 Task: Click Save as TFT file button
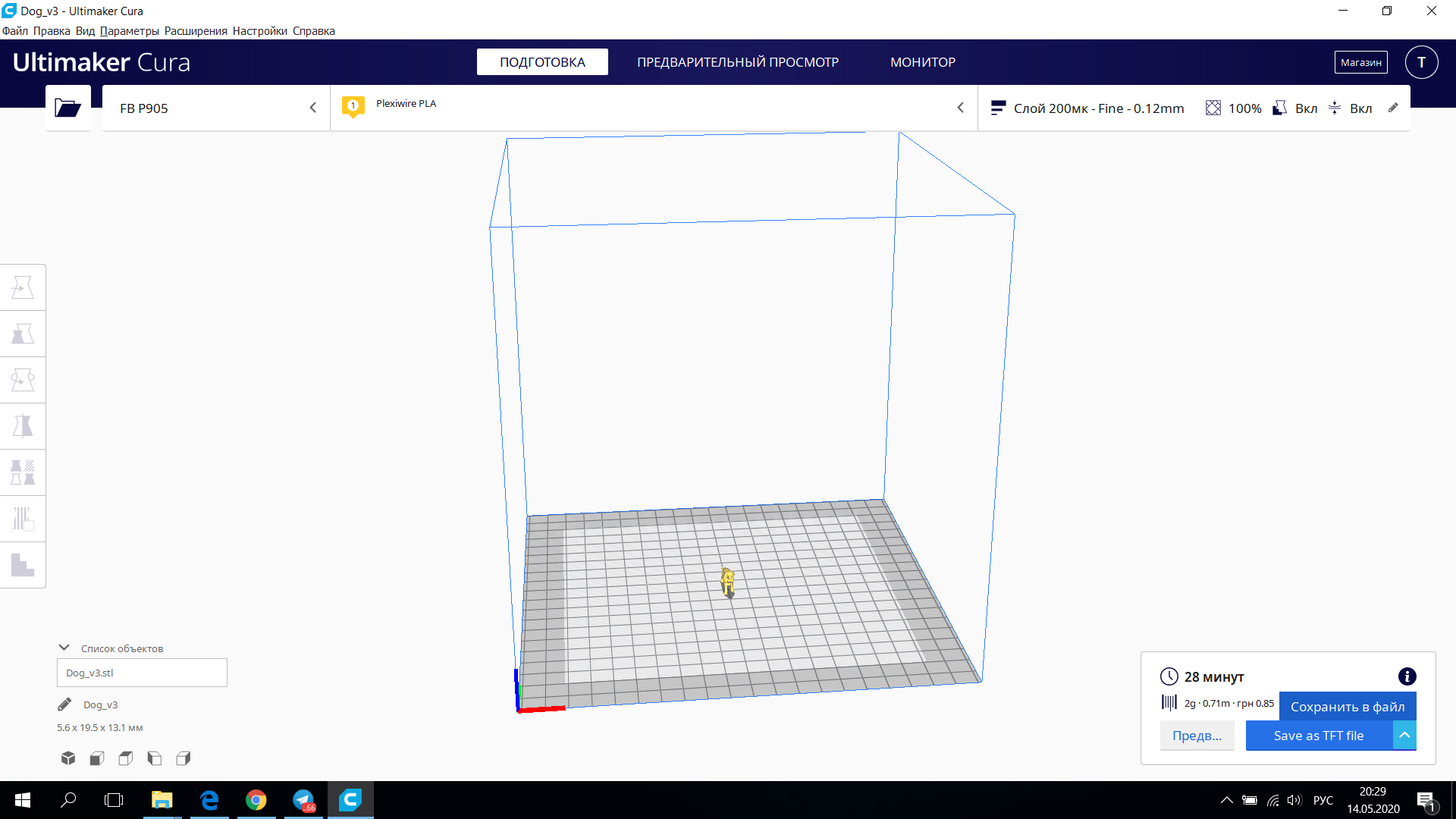coord(1319,735)
